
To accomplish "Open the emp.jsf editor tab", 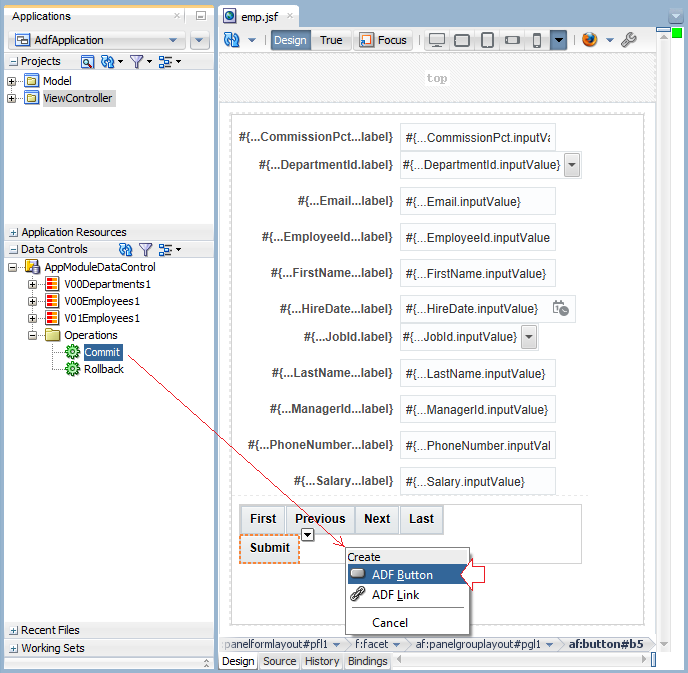I will click(259, 17).
